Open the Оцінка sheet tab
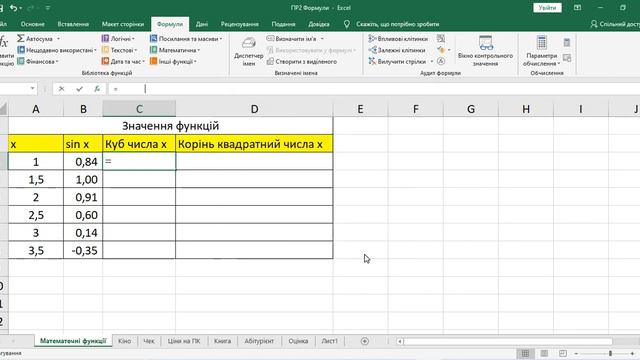Viewport: 640px width, 360px height. click(298, 341)
